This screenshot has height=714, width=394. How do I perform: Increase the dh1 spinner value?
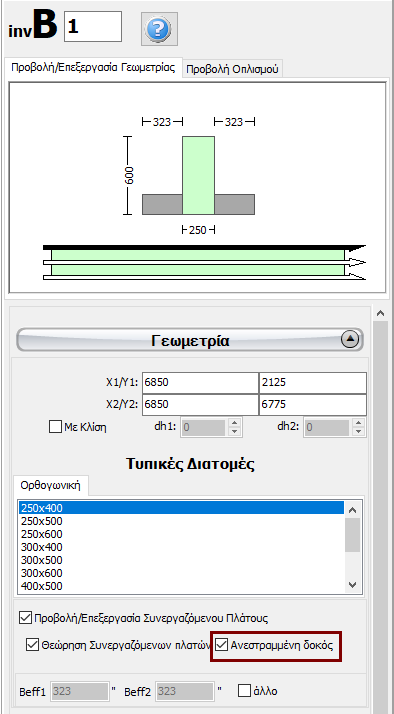234,423
